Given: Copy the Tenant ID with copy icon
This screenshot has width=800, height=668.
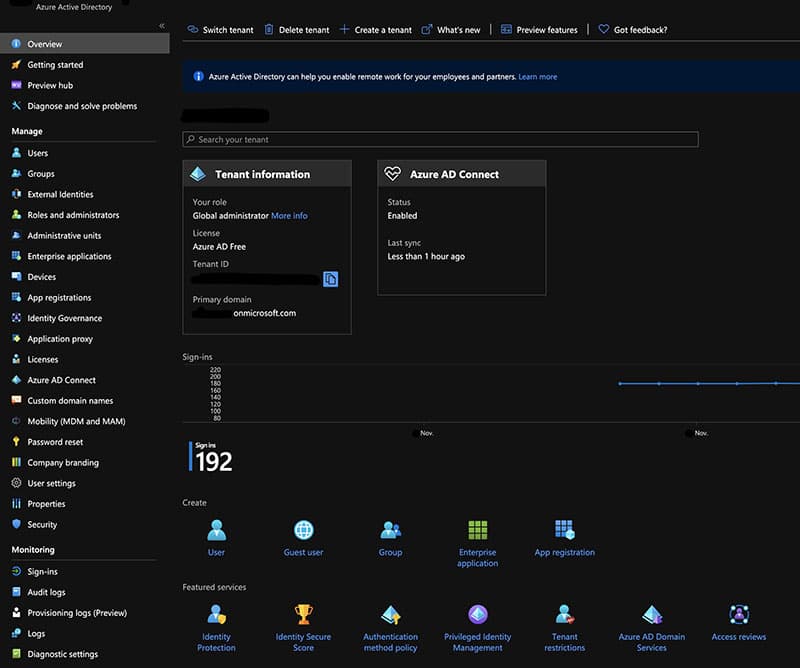Looking at the screenshot, I should (331, 279).
